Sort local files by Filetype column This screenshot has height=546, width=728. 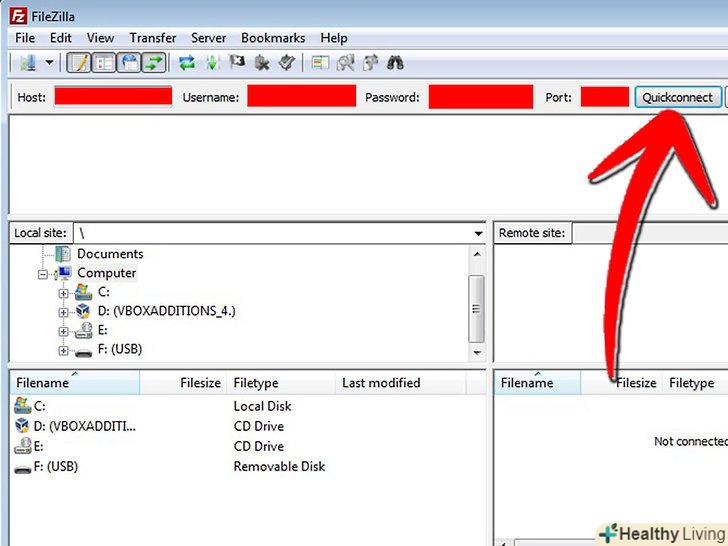pyautogui.click(x=281, y=383)
